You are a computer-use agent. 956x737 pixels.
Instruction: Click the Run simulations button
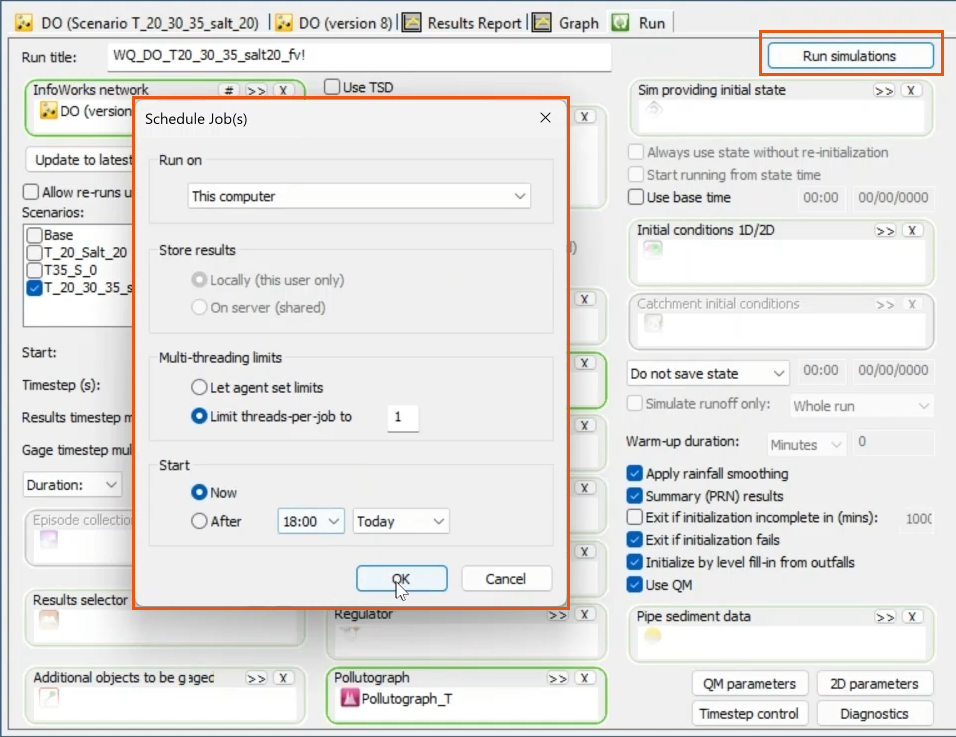coord(850,56)
